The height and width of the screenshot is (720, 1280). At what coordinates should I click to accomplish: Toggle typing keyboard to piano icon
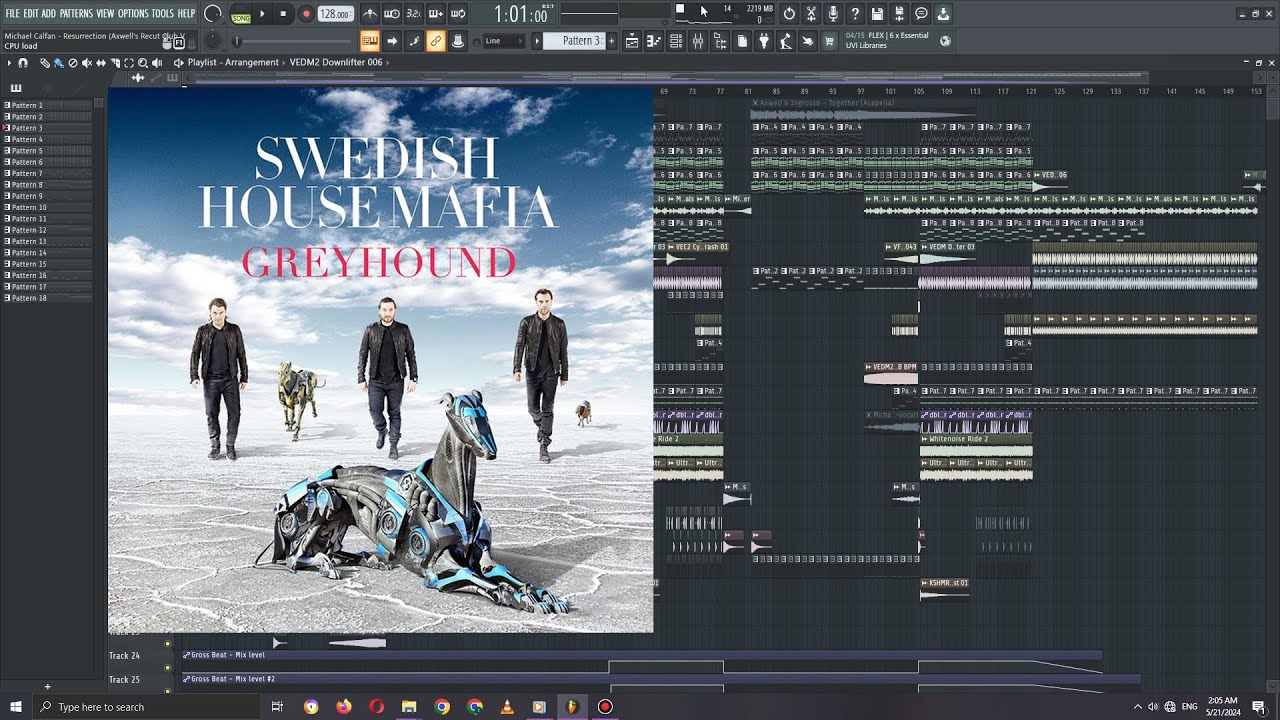click(x=370, y=41)
